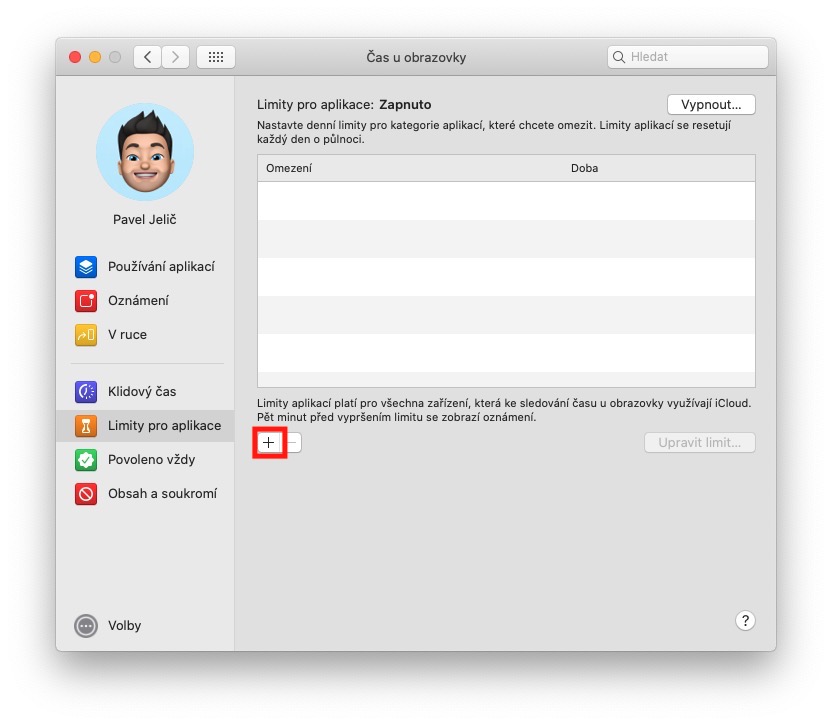This screenshot has height=725, width=832.
Task: Click the Pavel Jelič avatar picture
Action: pos(145,152)
